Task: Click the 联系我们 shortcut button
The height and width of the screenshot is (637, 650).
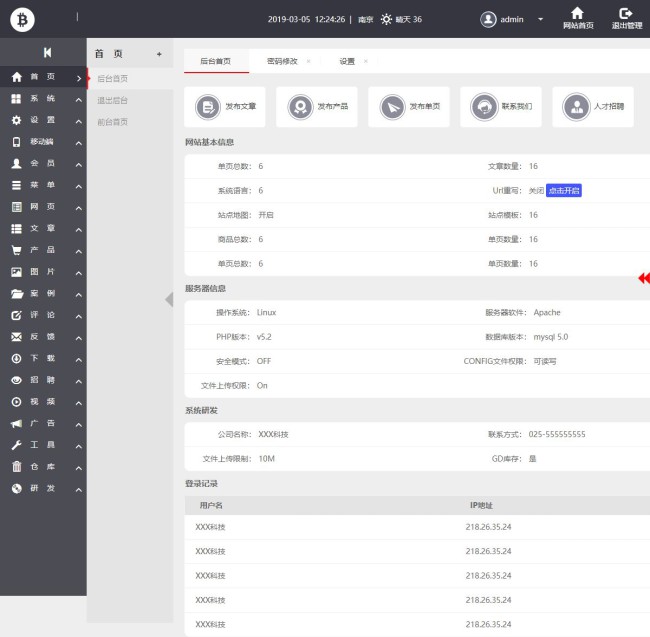Action: 501,107
